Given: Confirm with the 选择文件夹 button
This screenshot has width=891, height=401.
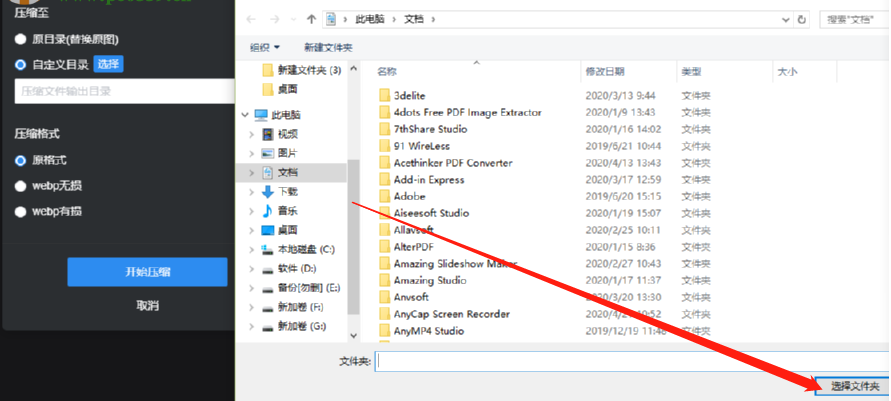Looking at the screenshot, I should click(x=853, y=386).
